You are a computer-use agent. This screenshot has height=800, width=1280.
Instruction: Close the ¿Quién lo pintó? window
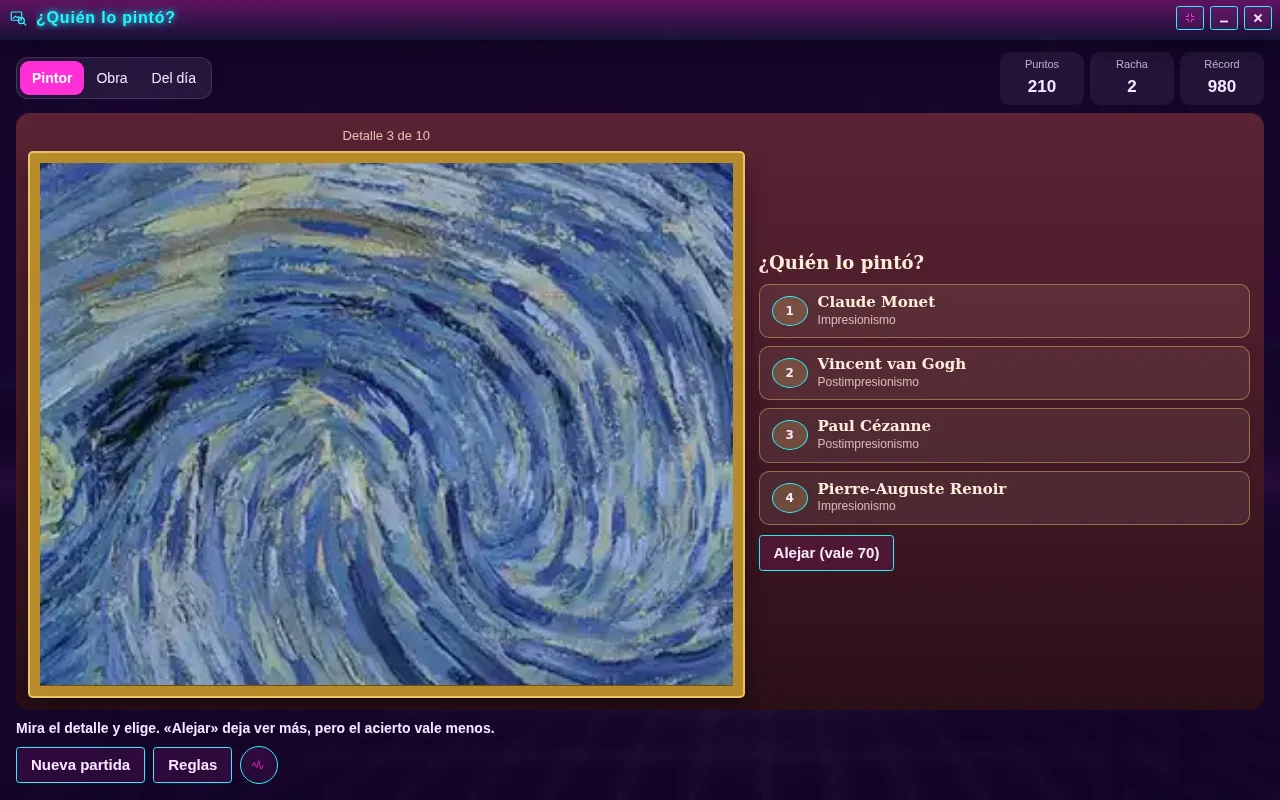1258,18
